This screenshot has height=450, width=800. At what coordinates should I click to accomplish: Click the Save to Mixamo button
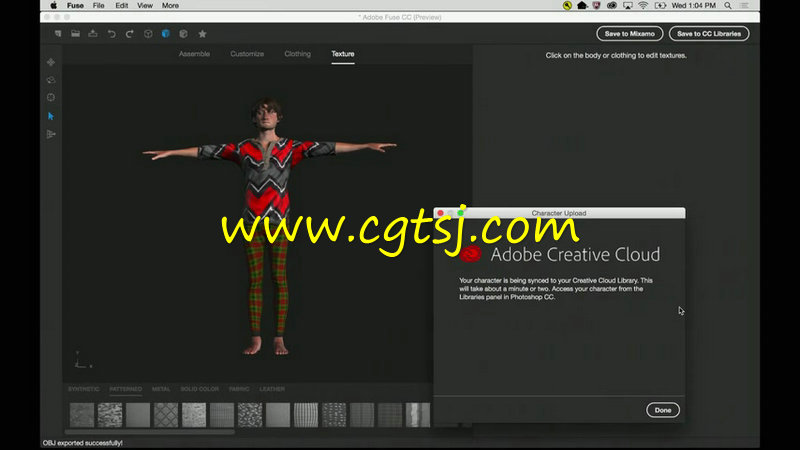630,34
